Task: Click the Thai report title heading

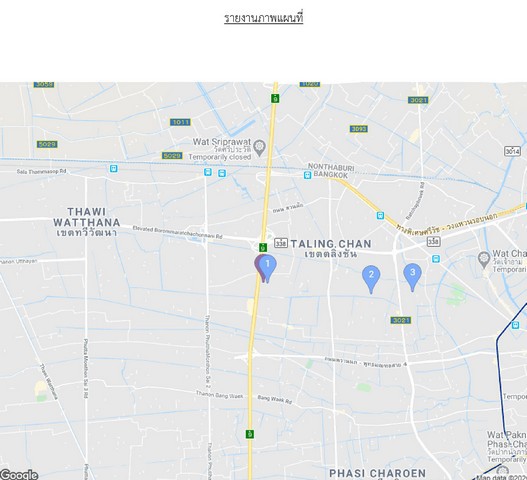Action: click(x=264, y=18)
